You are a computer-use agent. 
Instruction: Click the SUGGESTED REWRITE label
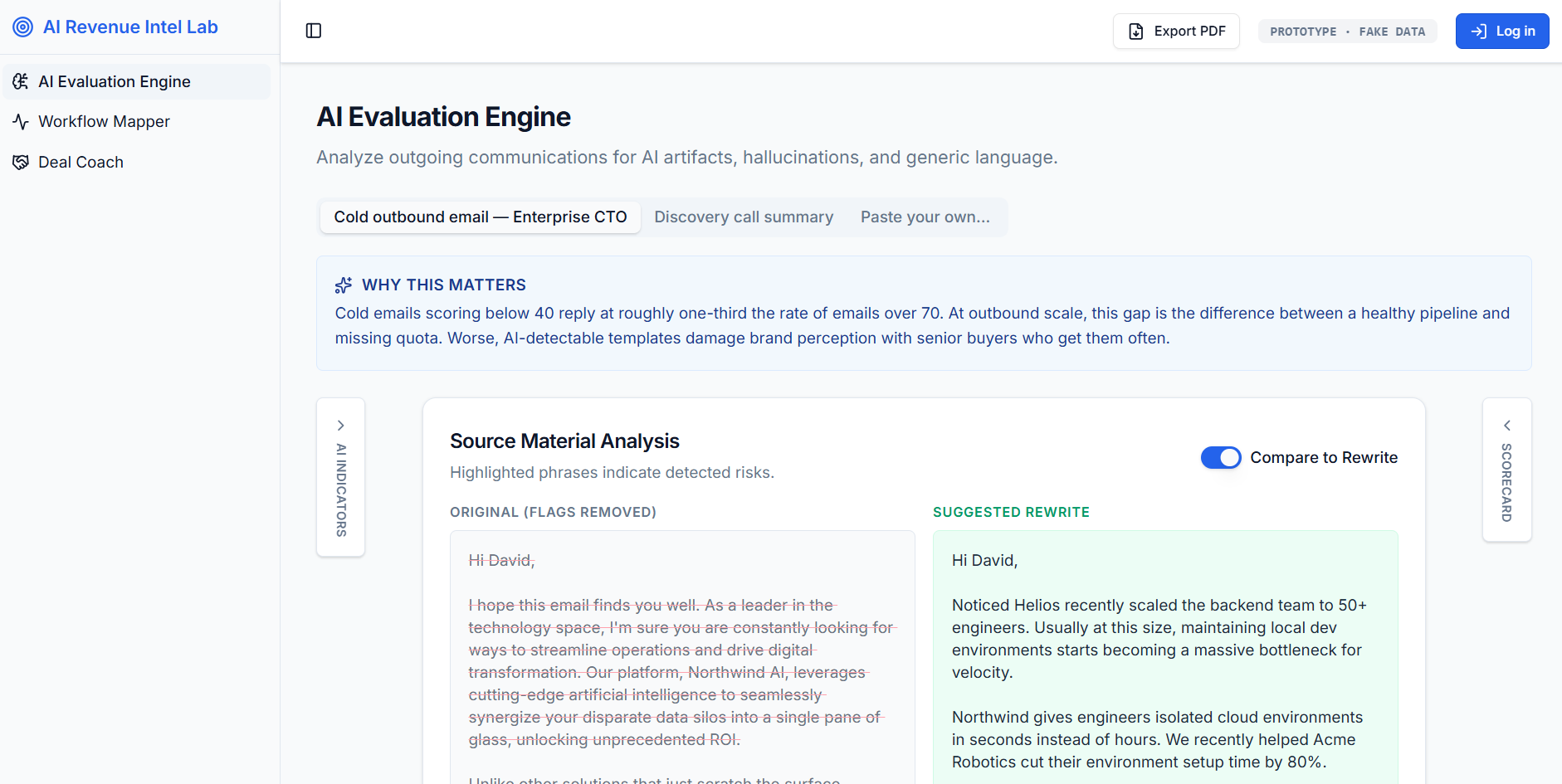(x=1011, y=513)
